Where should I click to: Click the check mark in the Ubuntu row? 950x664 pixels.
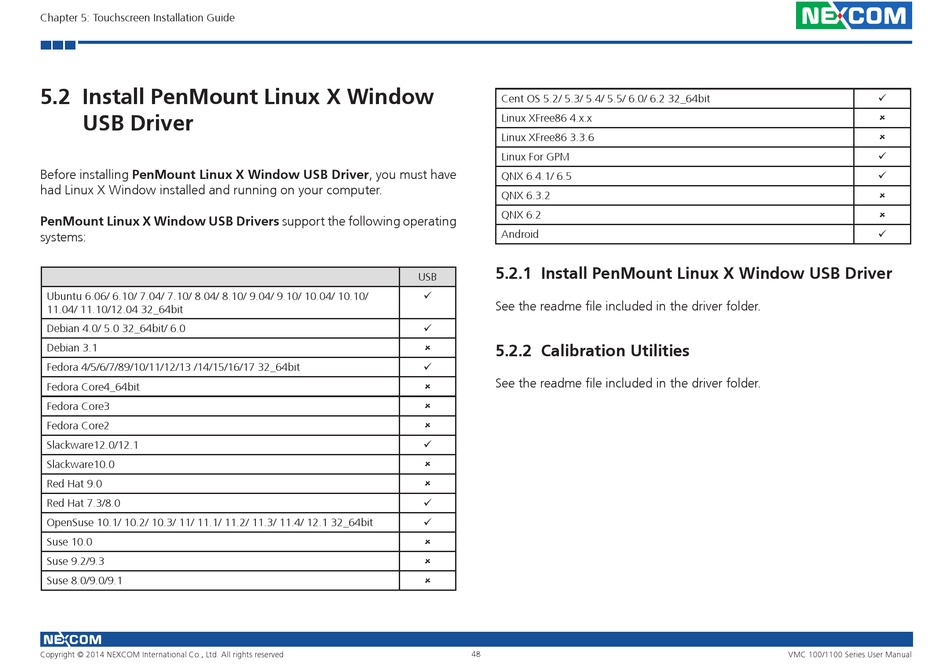pyautogui.click(x=427, y=296)
